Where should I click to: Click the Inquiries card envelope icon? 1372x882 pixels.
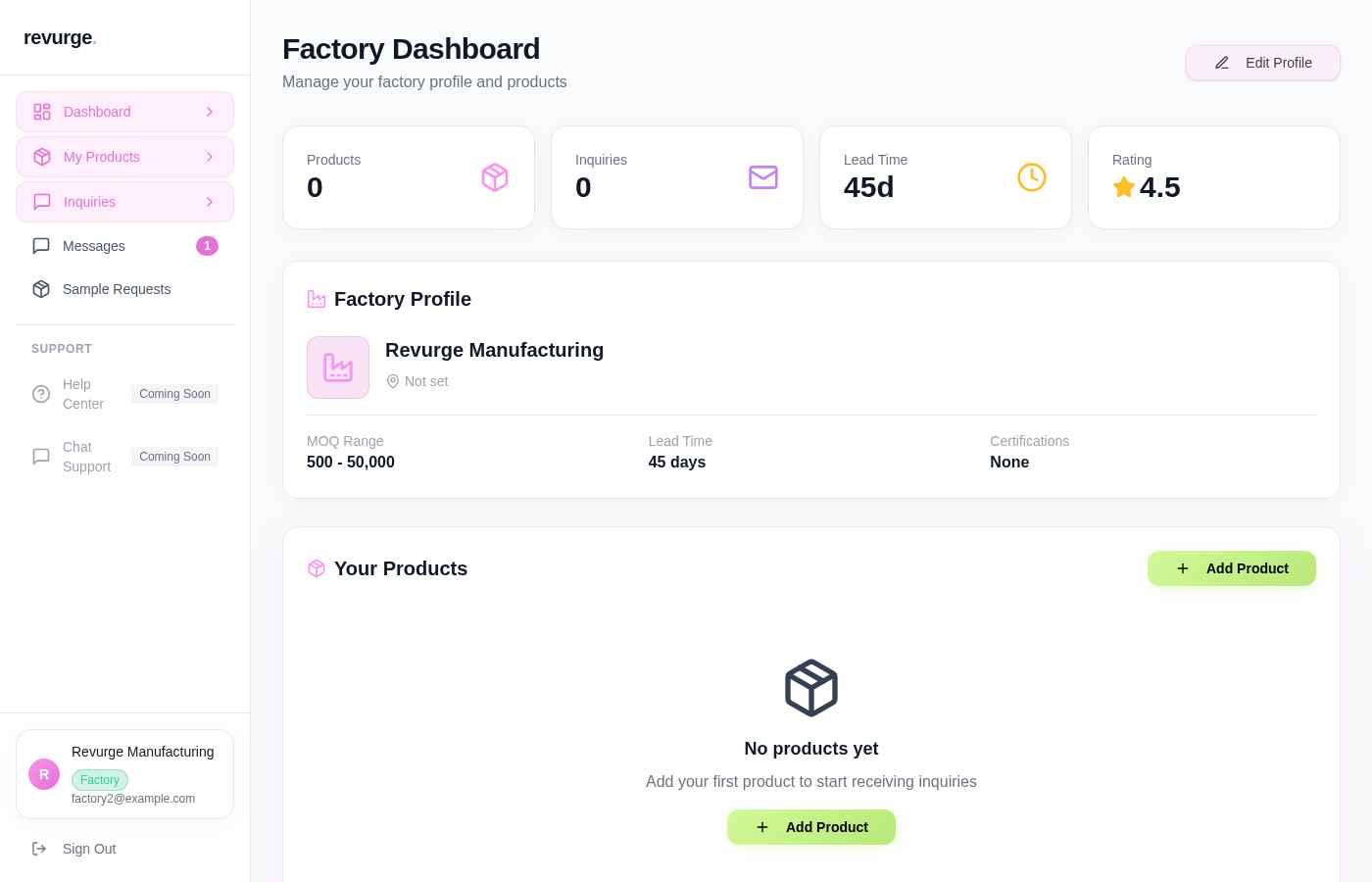763,177
